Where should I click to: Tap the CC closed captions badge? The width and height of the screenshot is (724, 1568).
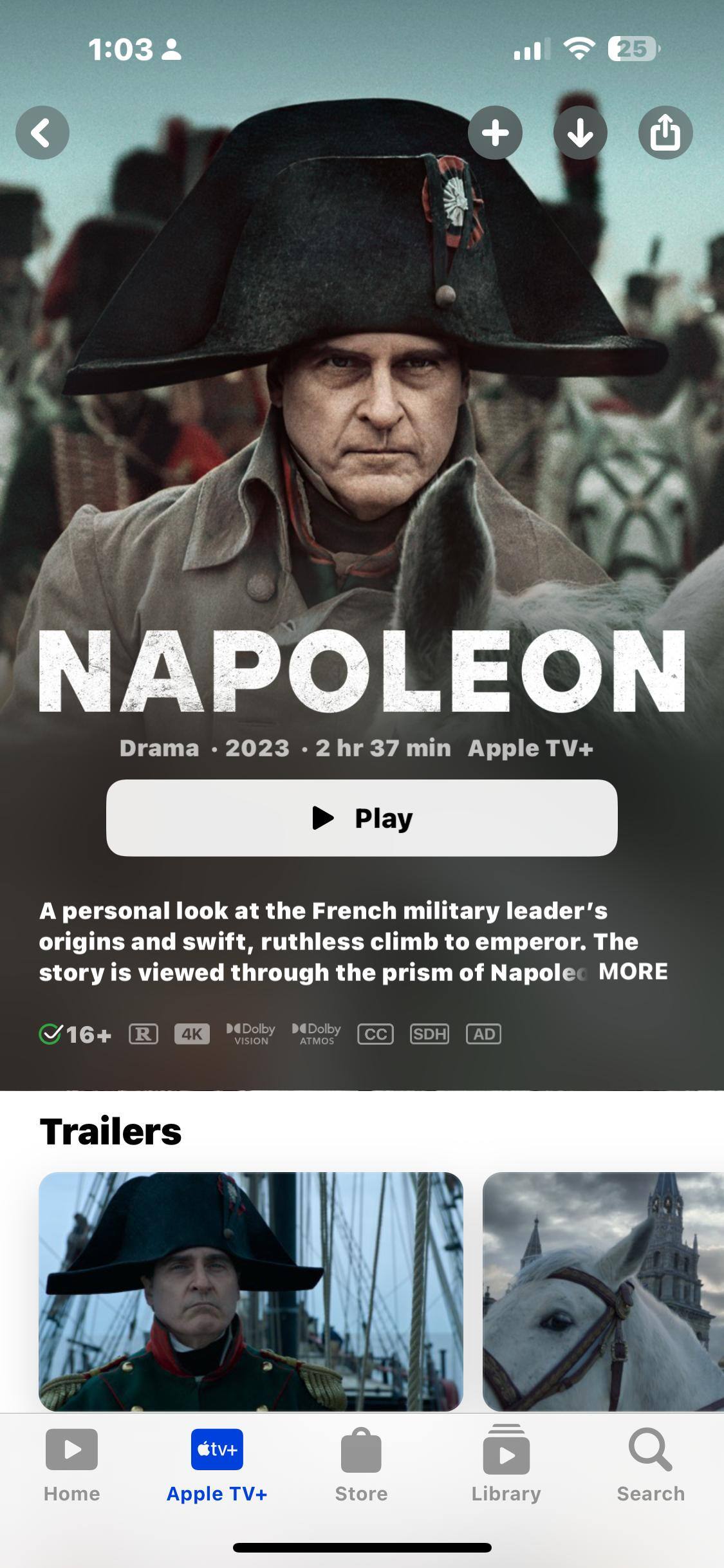pos(375,1034)
